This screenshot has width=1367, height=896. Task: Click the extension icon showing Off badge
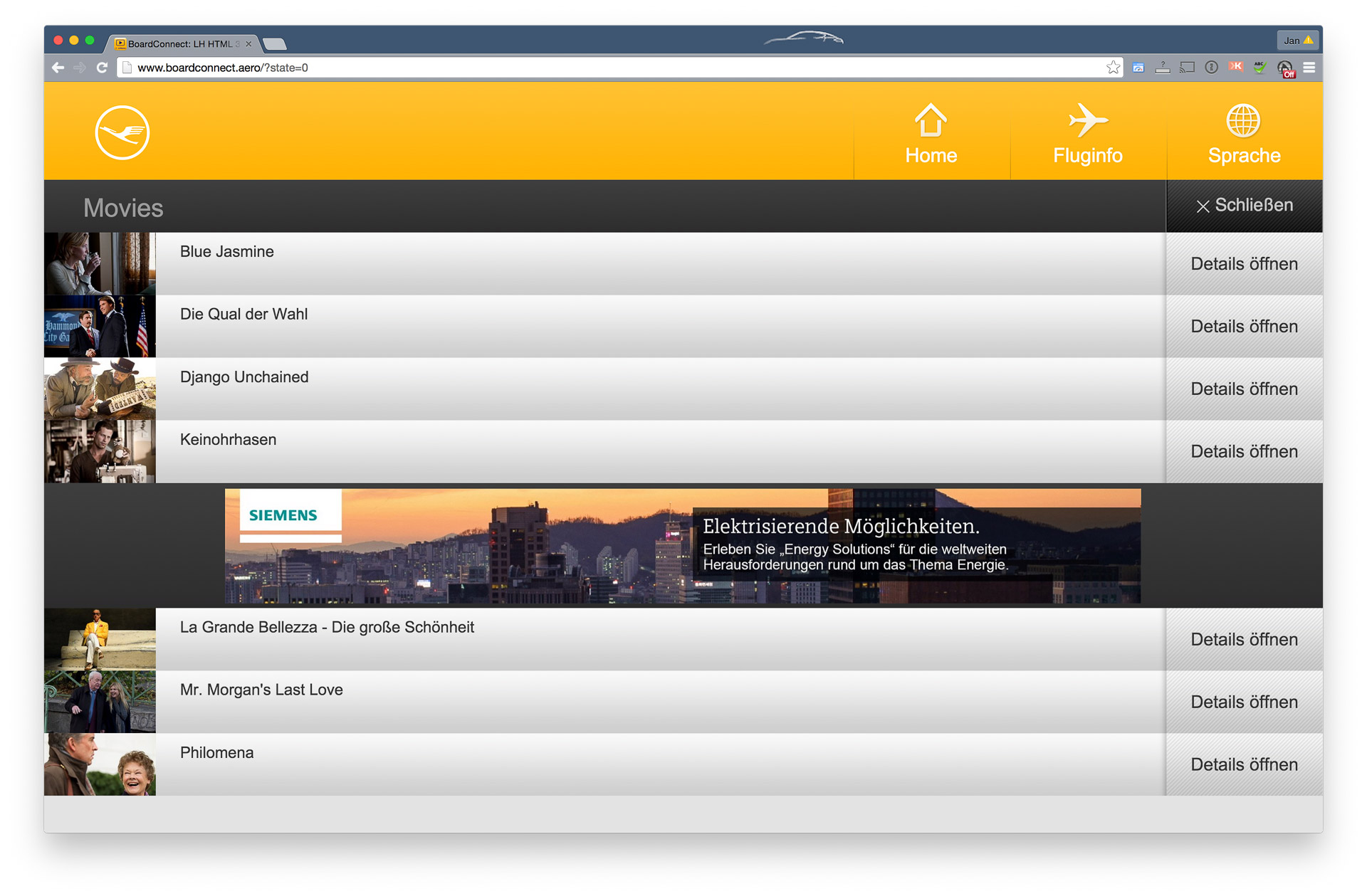pyautogui.click(x=1285, y=69)
